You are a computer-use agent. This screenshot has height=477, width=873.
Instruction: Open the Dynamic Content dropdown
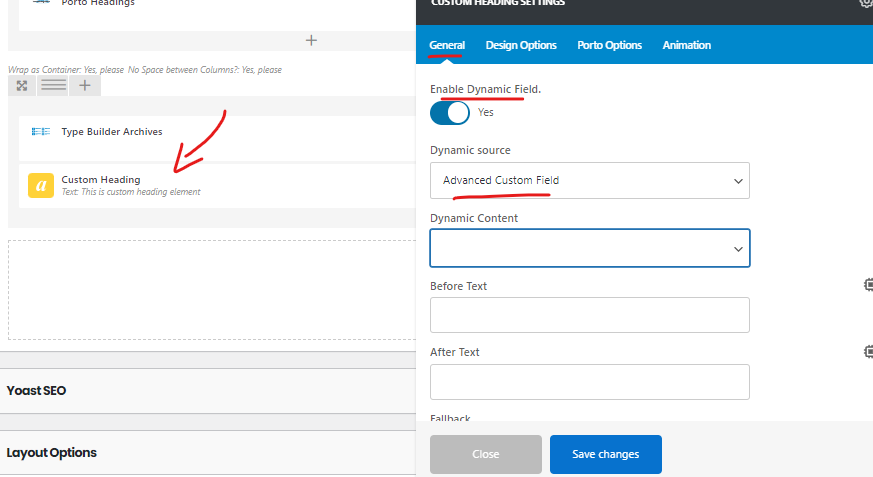[x=590, y=248]
